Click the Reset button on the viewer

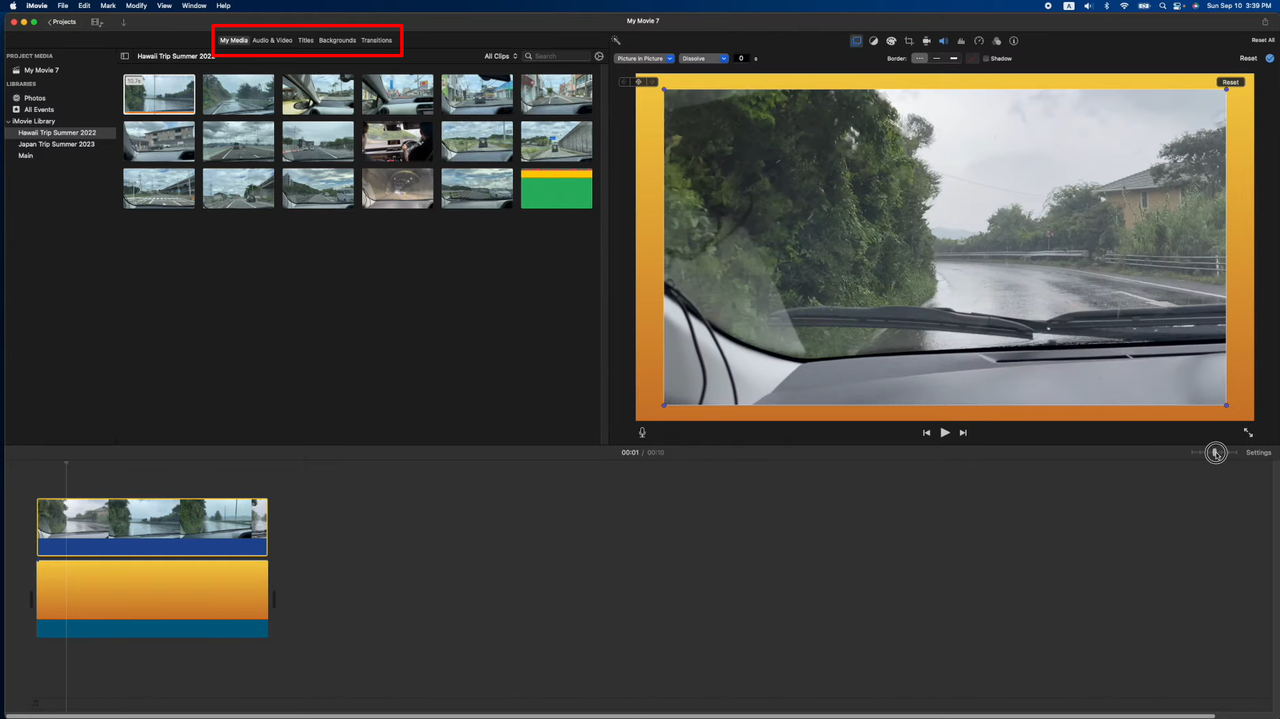tap(1230, 82)
